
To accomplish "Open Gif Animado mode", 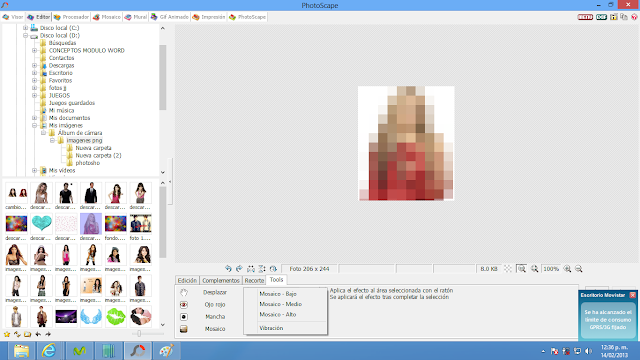I will (x=170, y=17).
